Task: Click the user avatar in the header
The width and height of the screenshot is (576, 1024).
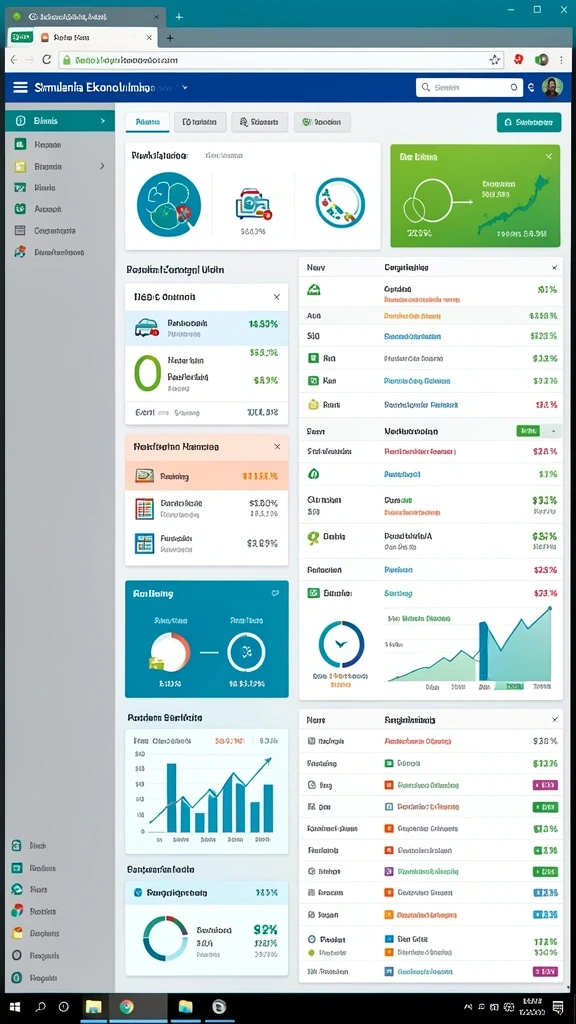Action: pyautogui.click(x=552, y=87)
